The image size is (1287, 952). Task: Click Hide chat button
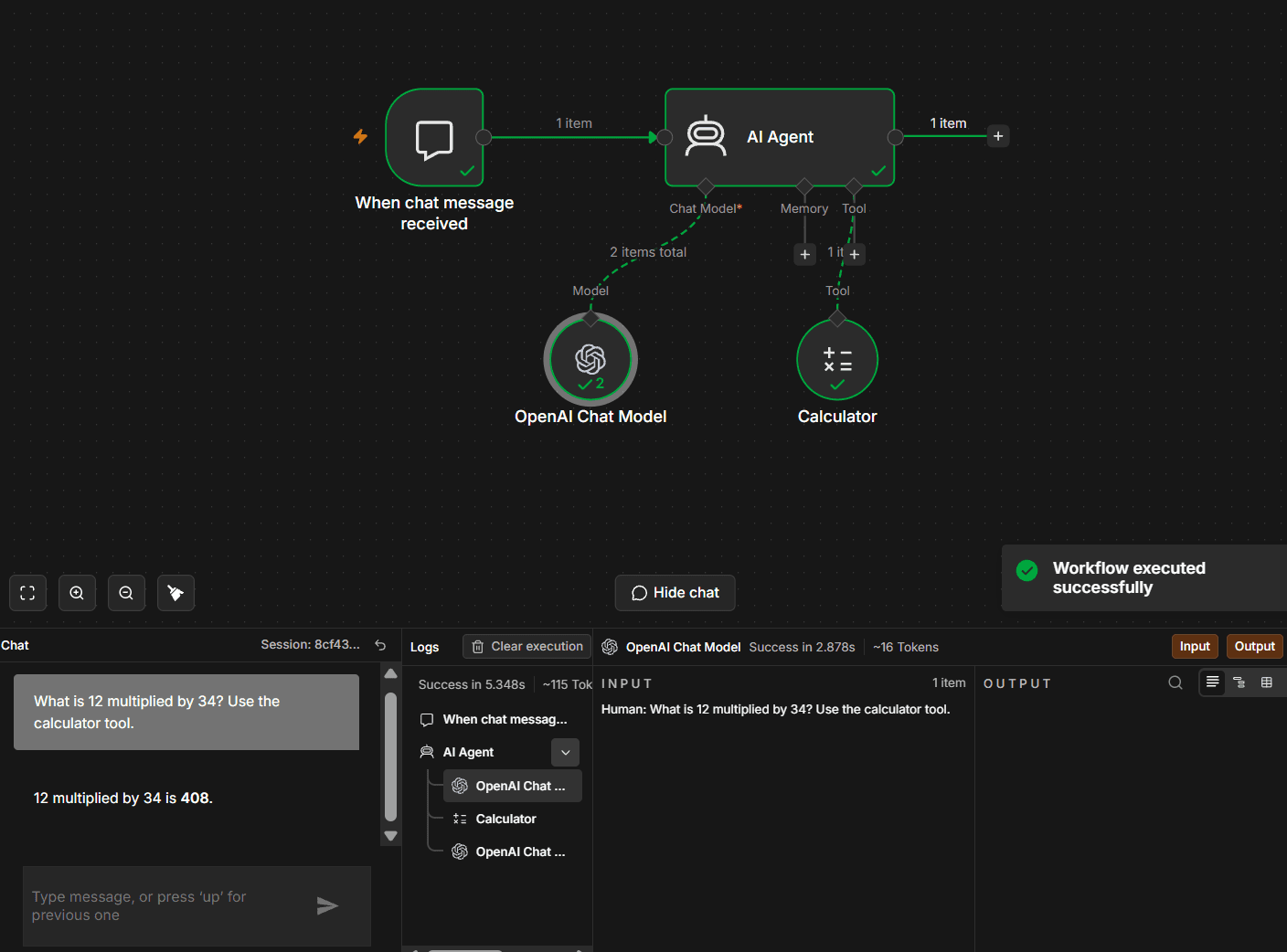point(675,593)
